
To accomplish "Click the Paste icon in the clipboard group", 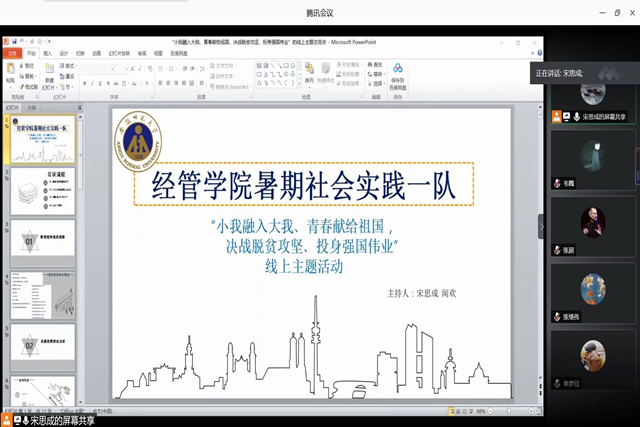I will [x=11, y=69].
